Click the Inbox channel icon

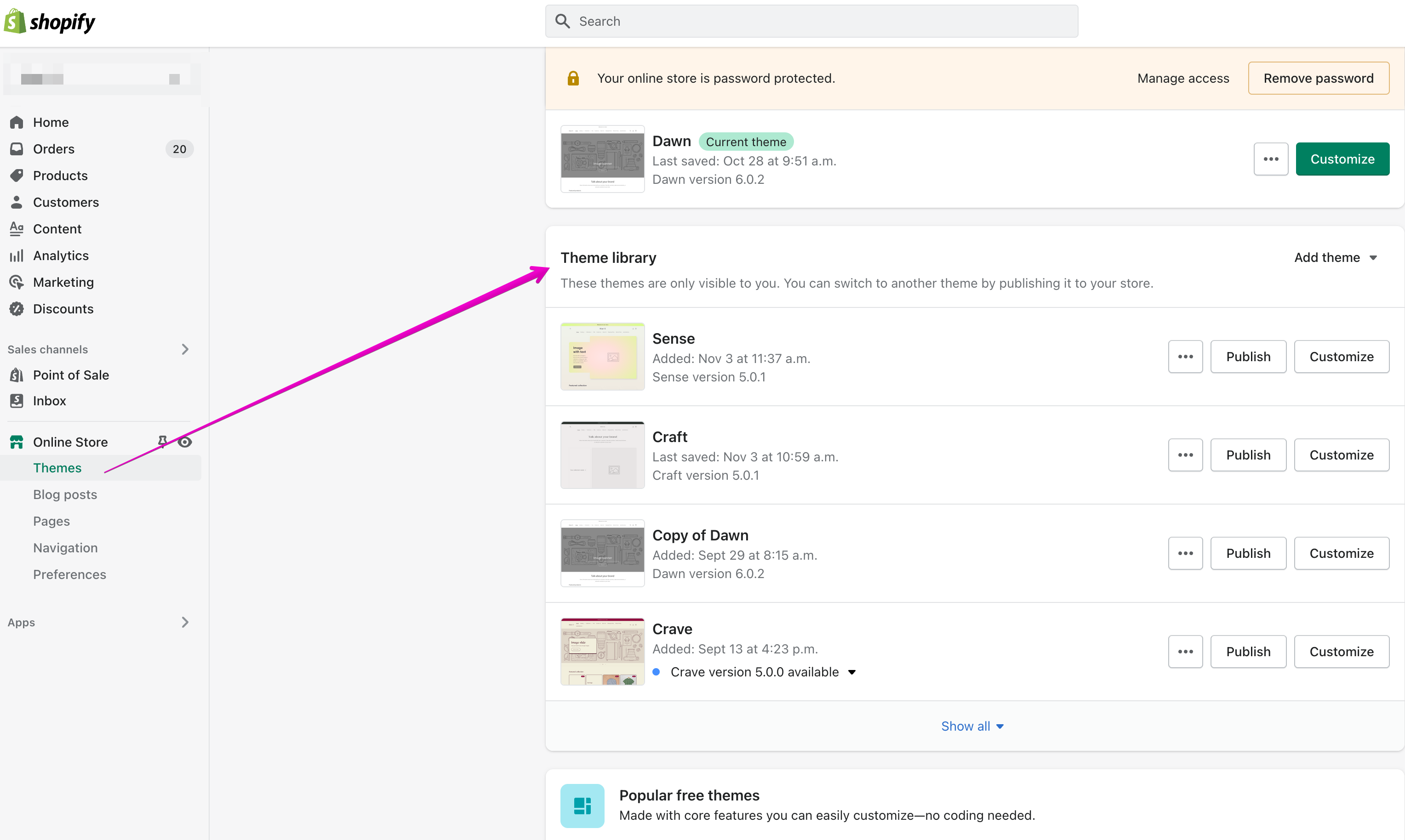point(17,401)
